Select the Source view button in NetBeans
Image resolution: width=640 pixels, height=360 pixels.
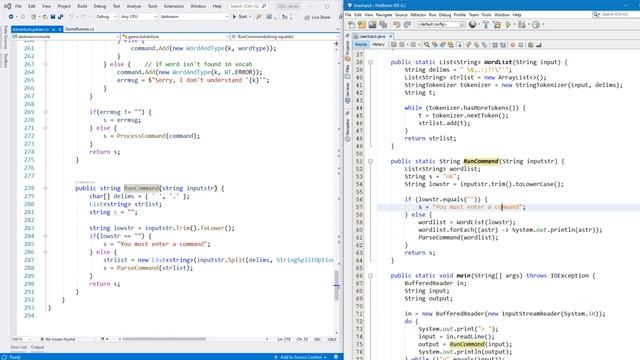[361, 44]
